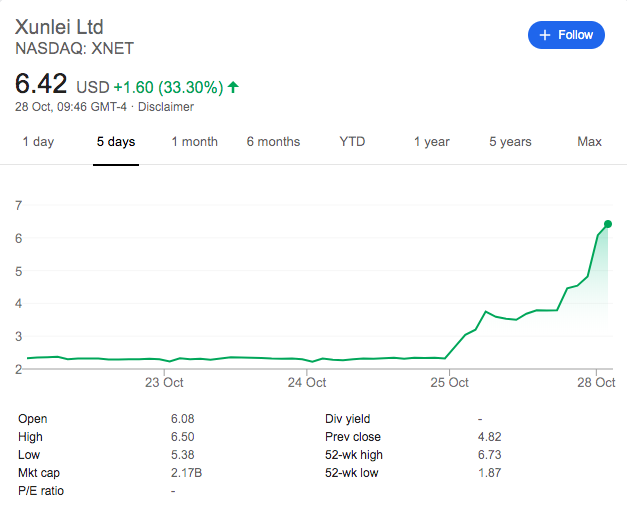Switch to YTD range
Screen dimensions: 627x509
click(x=352, y=142)
